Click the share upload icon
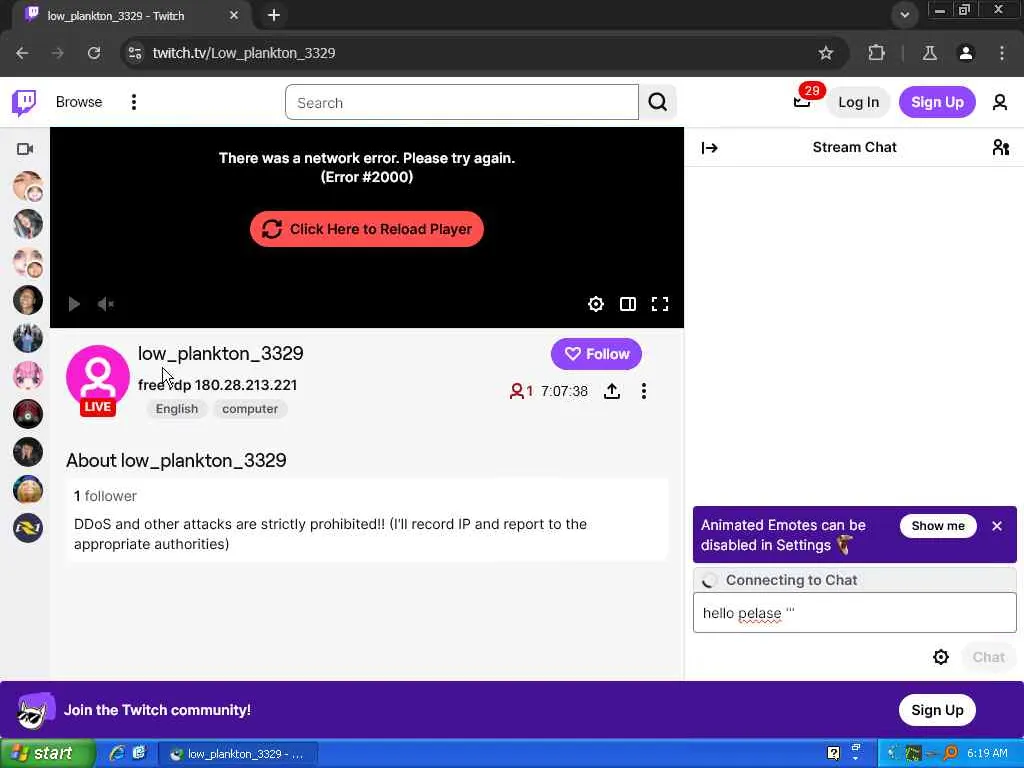1024x768 pixels. [x=612, y=391]
